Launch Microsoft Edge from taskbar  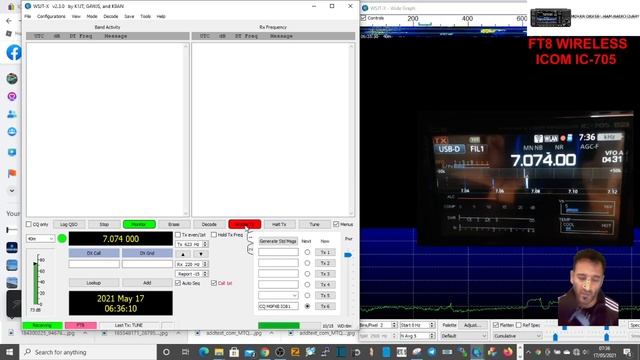click(204, 352)
